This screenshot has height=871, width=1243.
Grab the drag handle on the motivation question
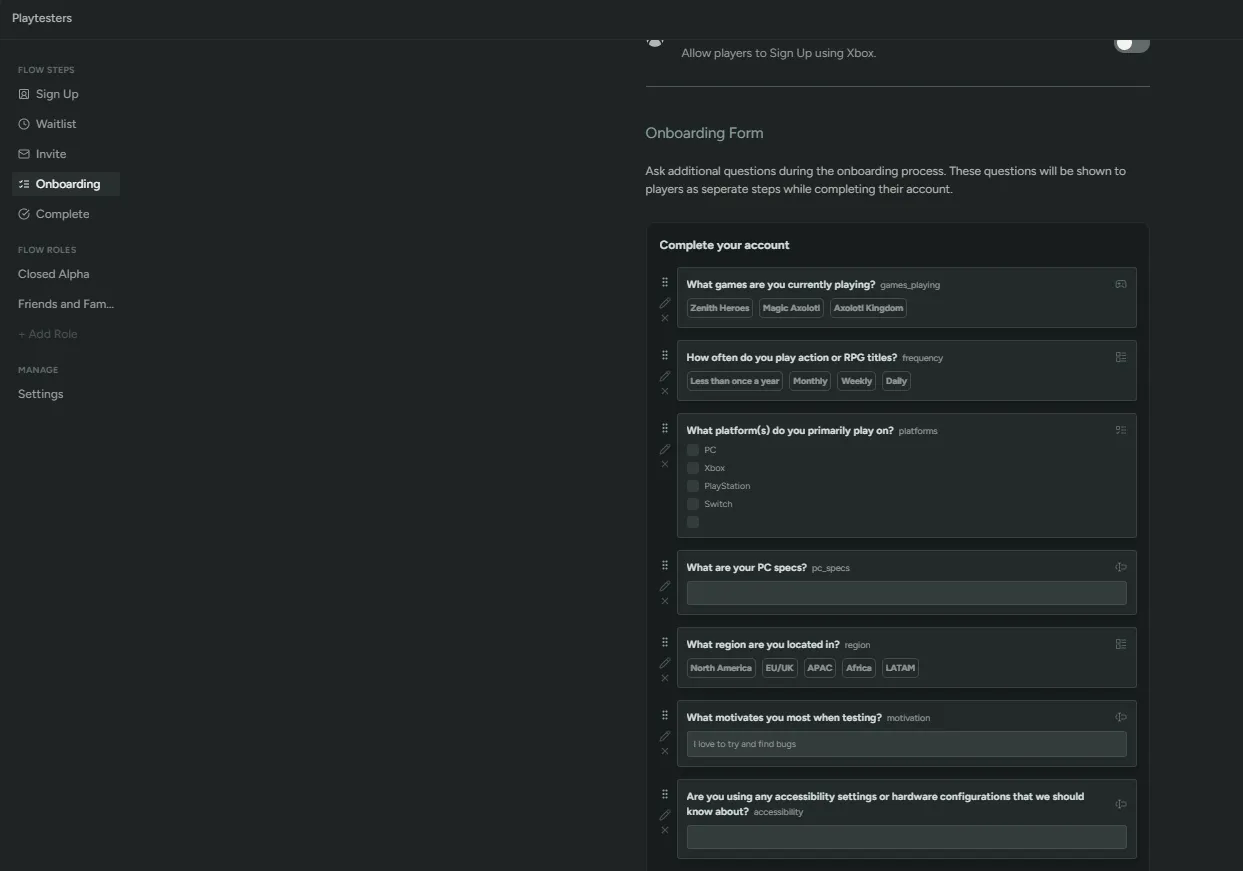[664, 714]
